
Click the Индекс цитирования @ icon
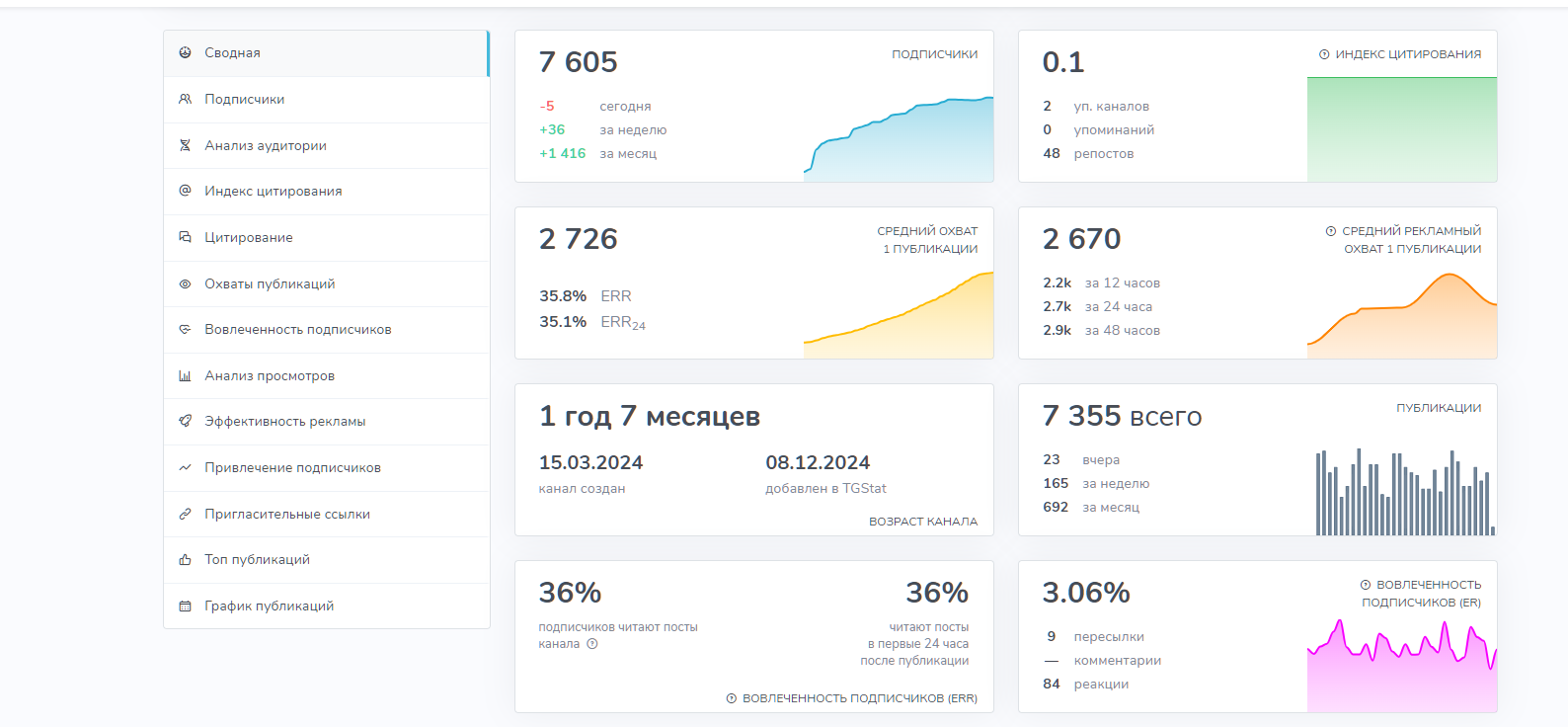[x=185, y=192]
